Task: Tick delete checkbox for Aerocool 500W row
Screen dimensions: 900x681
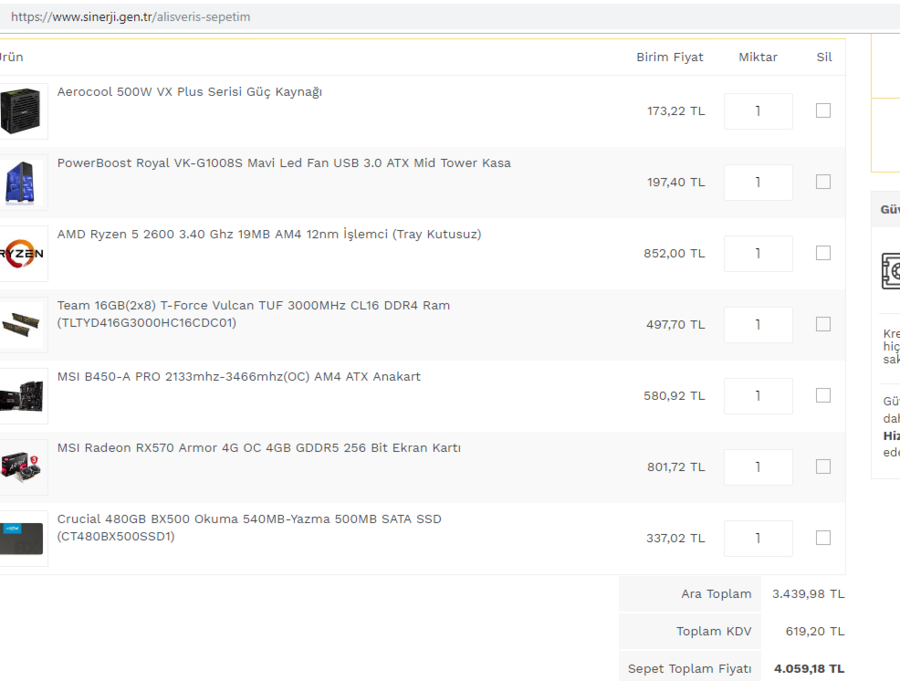Action: coord(823,110)
